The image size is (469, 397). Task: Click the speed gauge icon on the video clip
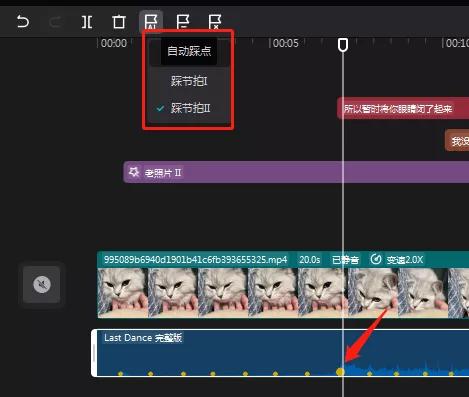(x=376, y=259)
